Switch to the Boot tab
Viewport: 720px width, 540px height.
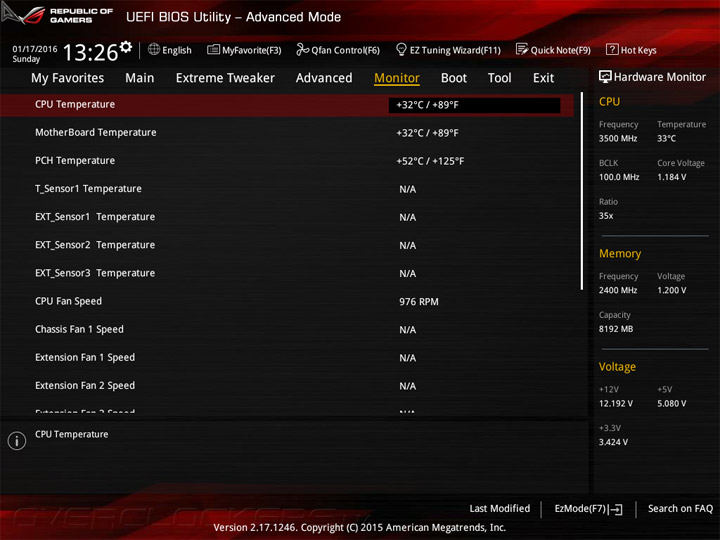tap(454, 78)
